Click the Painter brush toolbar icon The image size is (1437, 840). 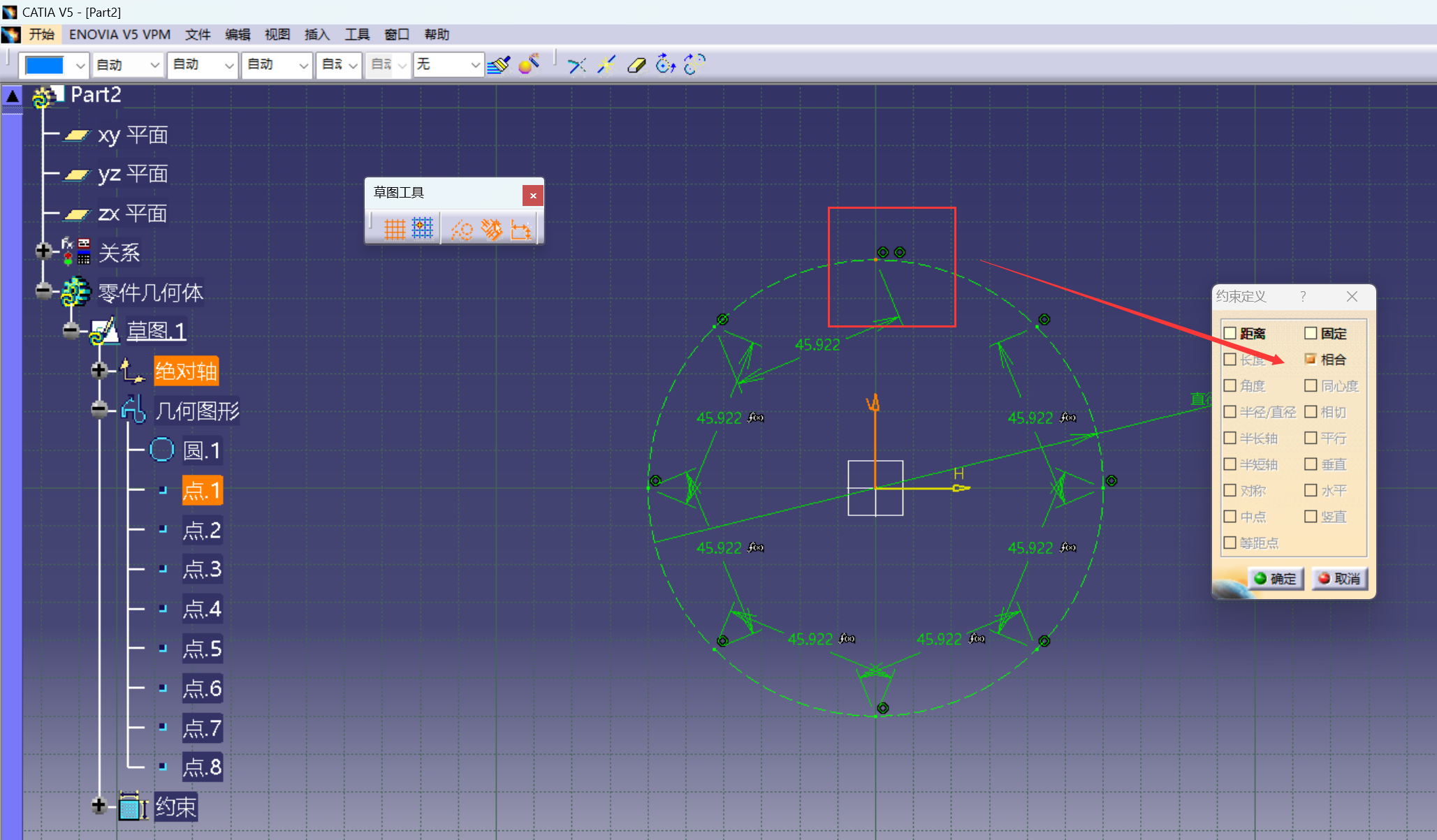pyautogui.click(x=499, y=65)
